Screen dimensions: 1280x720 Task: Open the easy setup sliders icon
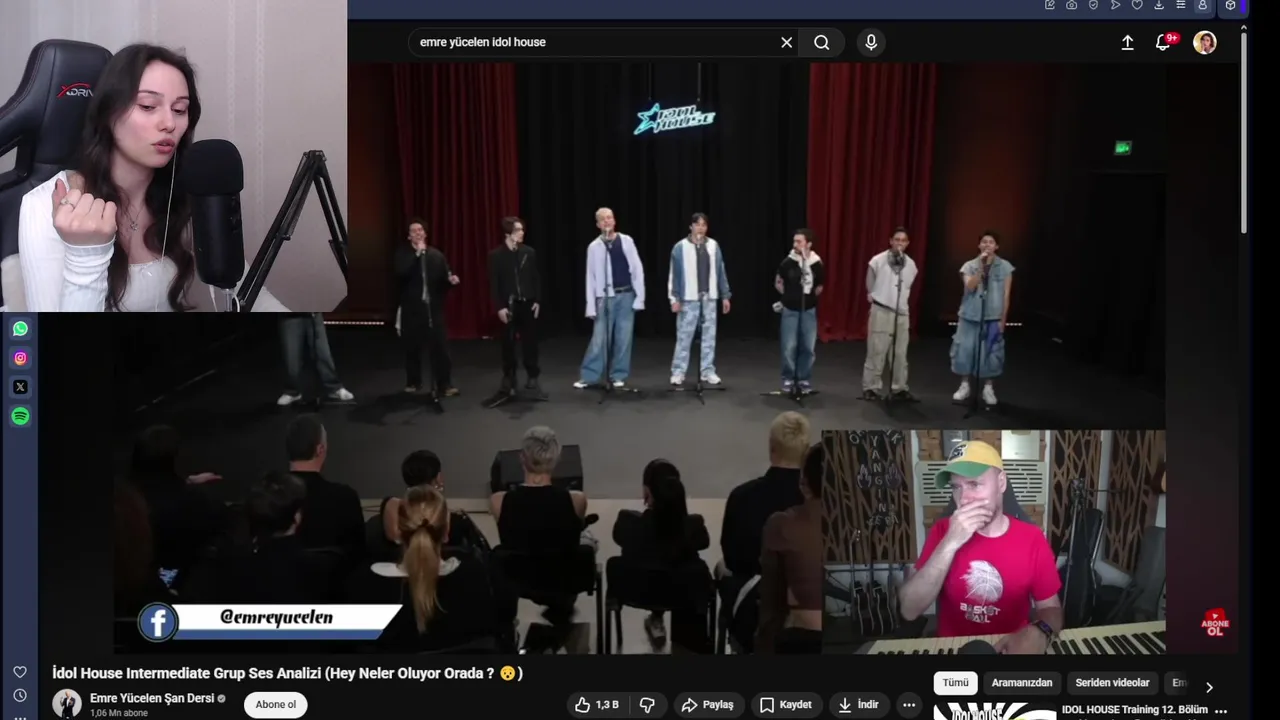point(1181,5)
